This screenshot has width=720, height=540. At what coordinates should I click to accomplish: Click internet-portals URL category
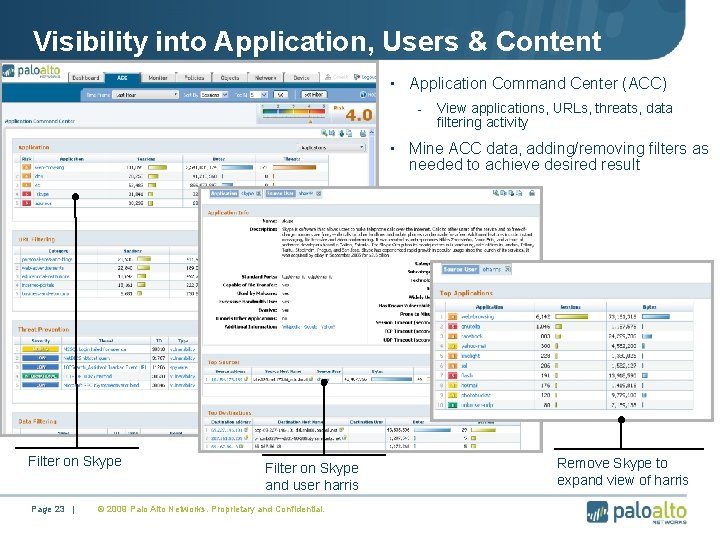coord(38,285)
